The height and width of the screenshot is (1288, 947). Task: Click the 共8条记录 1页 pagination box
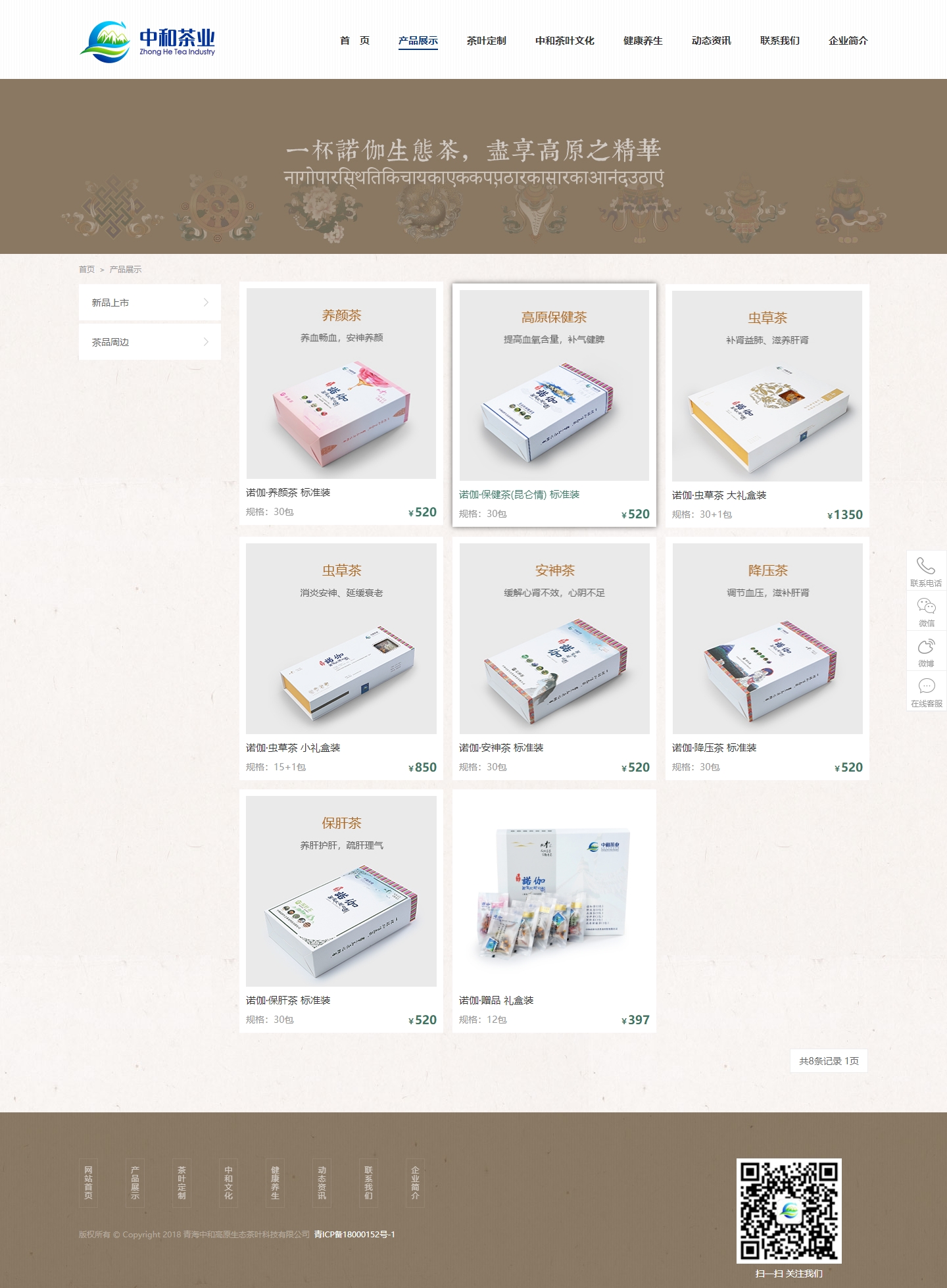point(829,1061)
